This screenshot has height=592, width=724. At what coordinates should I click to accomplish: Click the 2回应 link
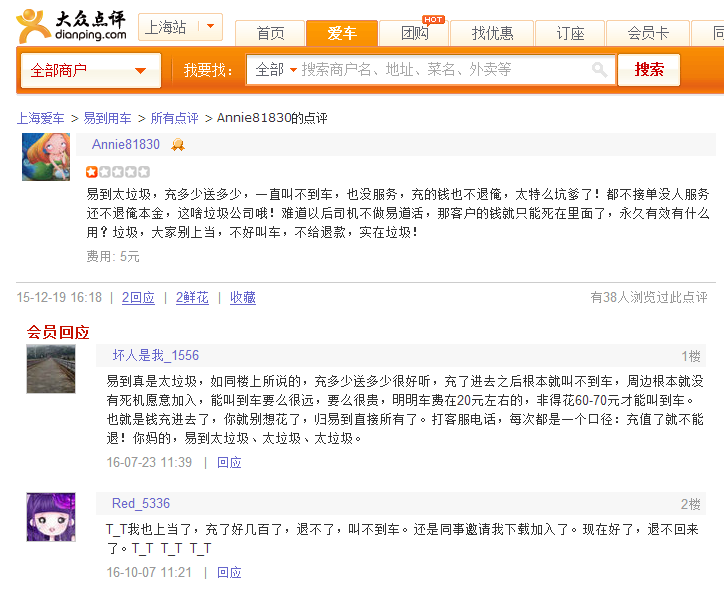pyautogui.click(x=138, y=297)
